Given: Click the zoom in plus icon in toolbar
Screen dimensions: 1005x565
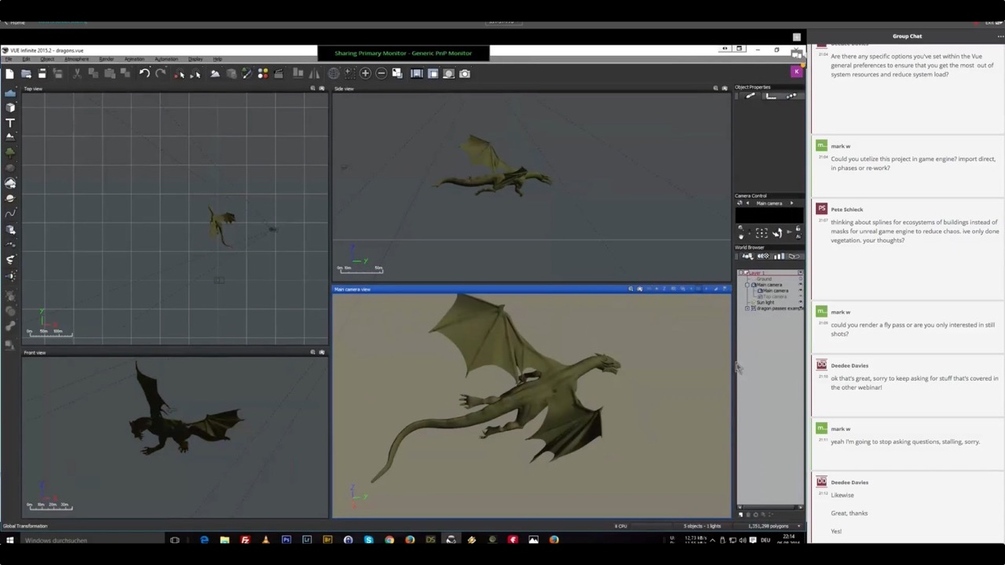Looking at the screenshot, I should coord(365,74).
